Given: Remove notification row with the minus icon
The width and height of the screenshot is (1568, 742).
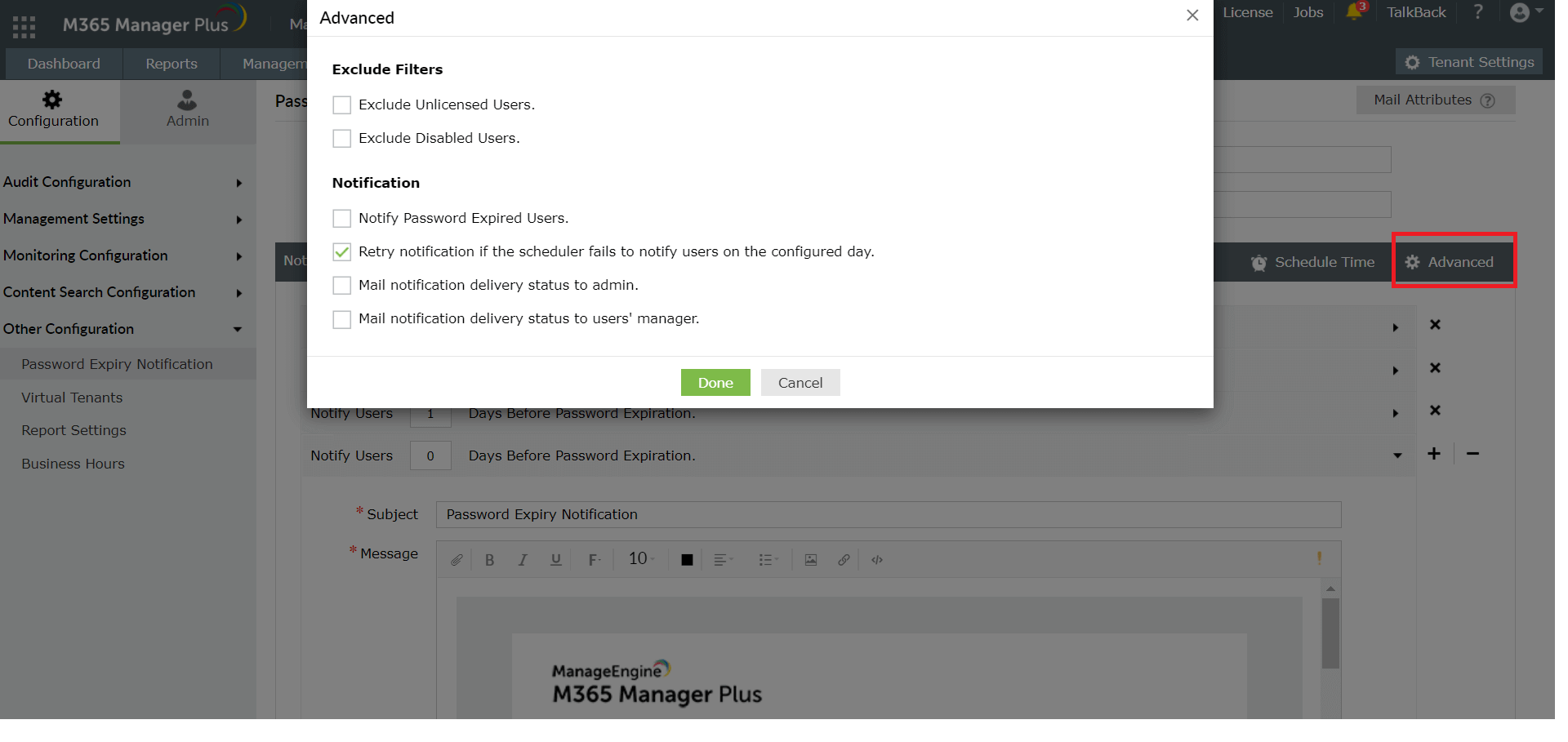Looking at the screenshot, I should pos(1472,454).
